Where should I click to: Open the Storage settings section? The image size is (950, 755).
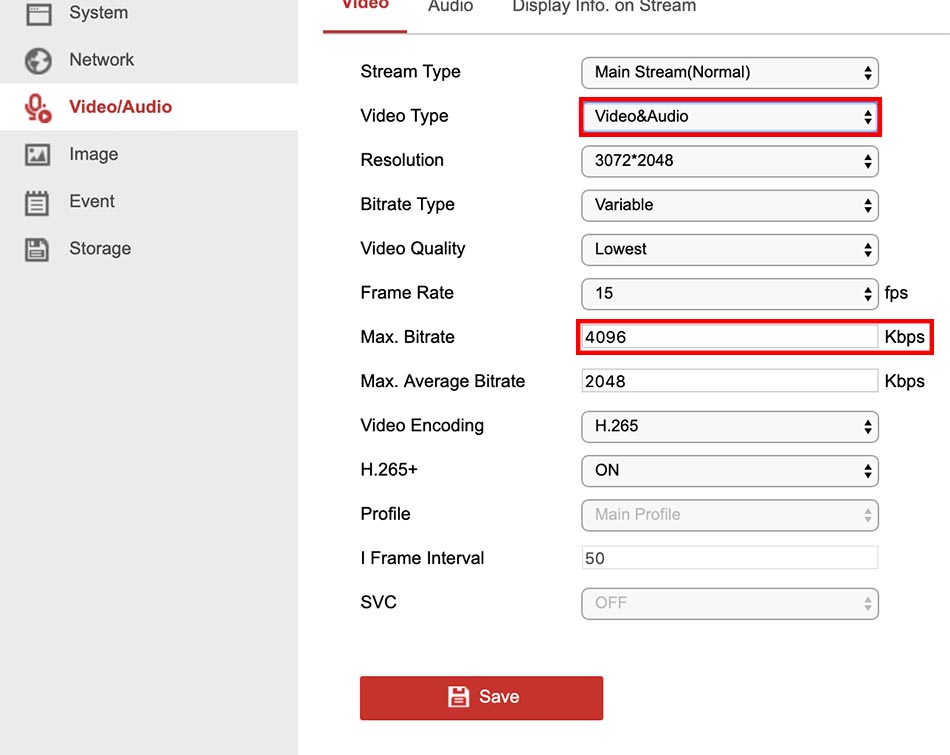pyautogui.click(x=149, y=248)
